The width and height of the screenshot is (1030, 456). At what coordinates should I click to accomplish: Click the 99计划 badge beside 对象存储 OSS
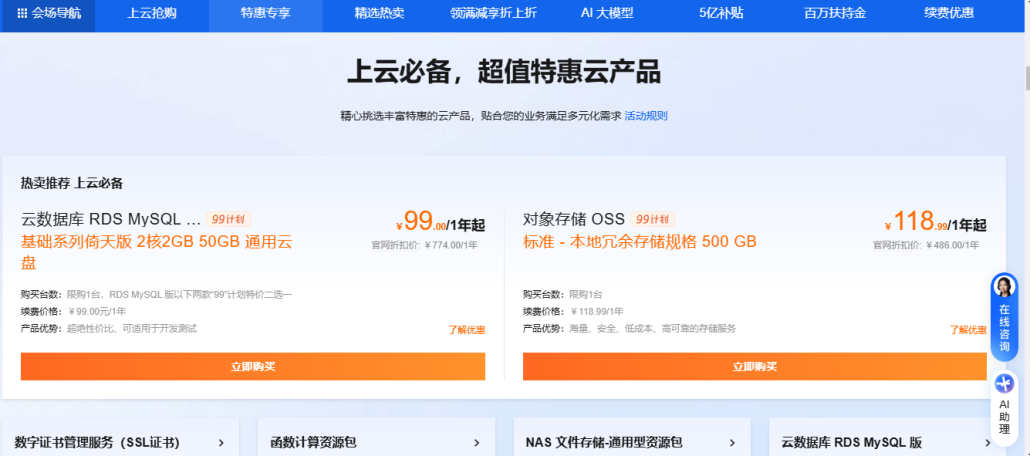(x=652, y=219)
